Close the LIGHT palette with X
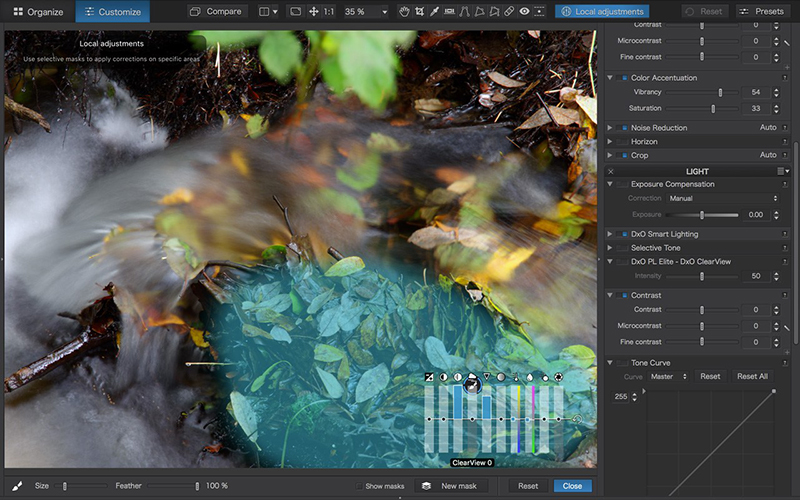 point(611,171)
